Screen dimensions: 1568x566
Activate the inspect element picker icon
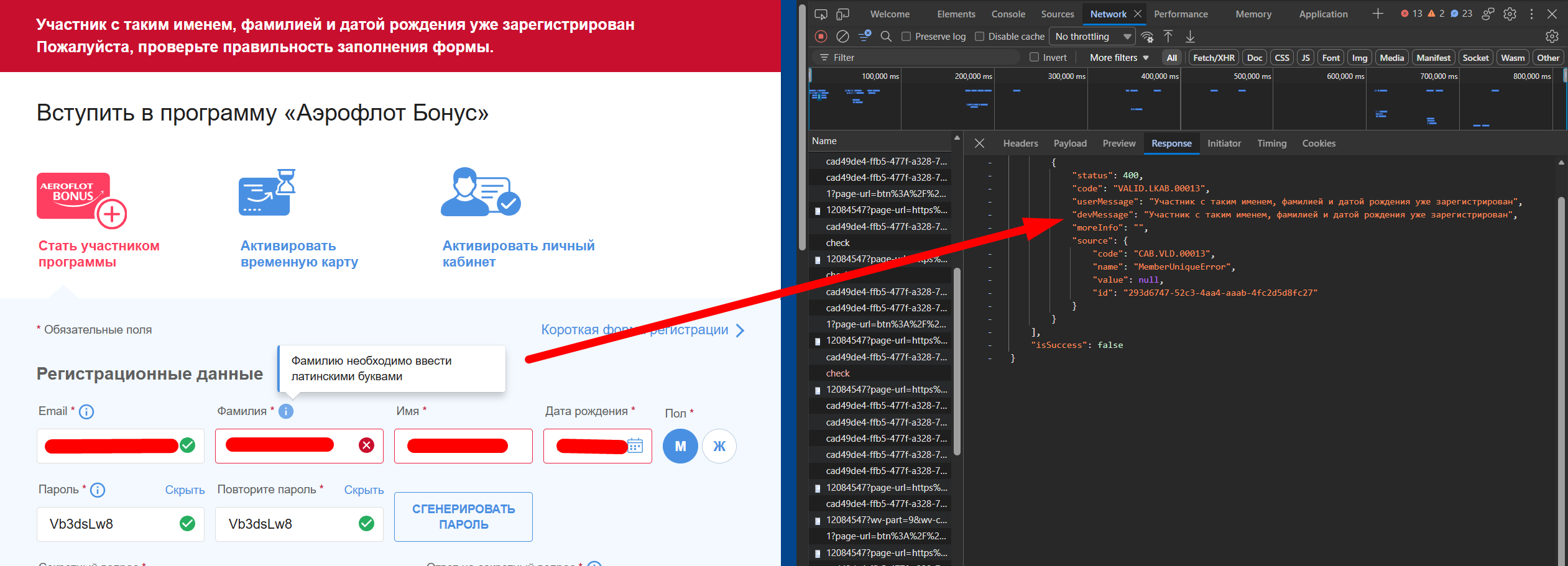tap(821, 14)
